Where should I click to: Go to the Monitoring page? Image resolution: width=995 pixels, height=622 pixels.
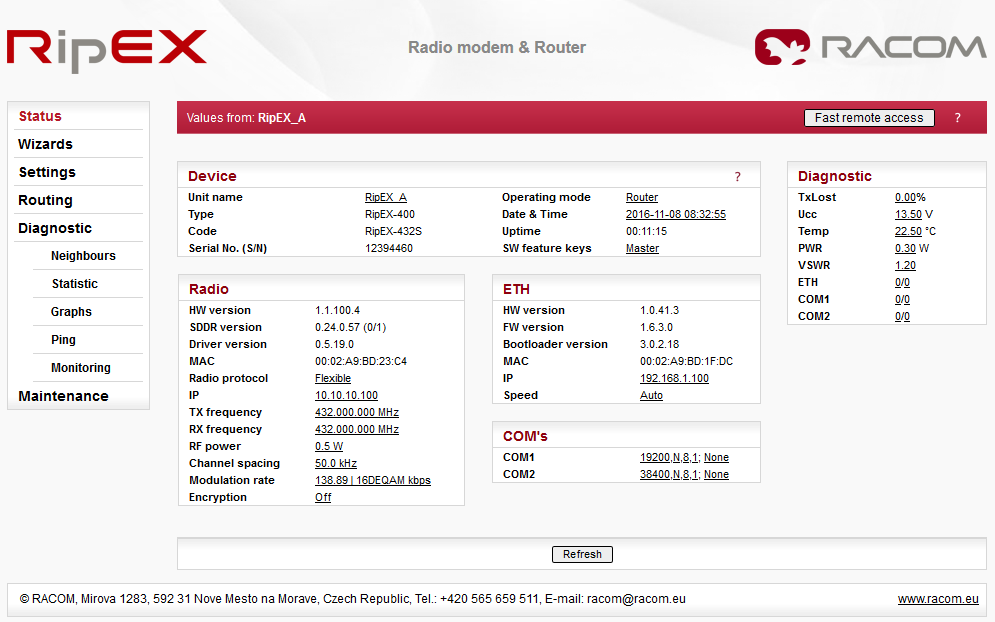click(81, 367)
